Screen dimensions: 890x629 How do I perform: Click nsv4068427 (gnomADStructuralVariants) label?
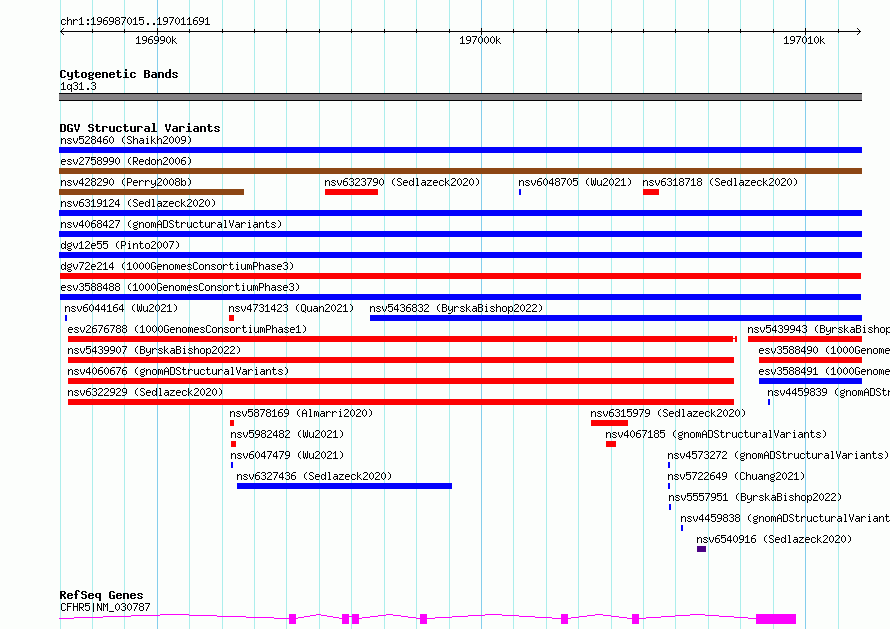click(x=171, y=224)
